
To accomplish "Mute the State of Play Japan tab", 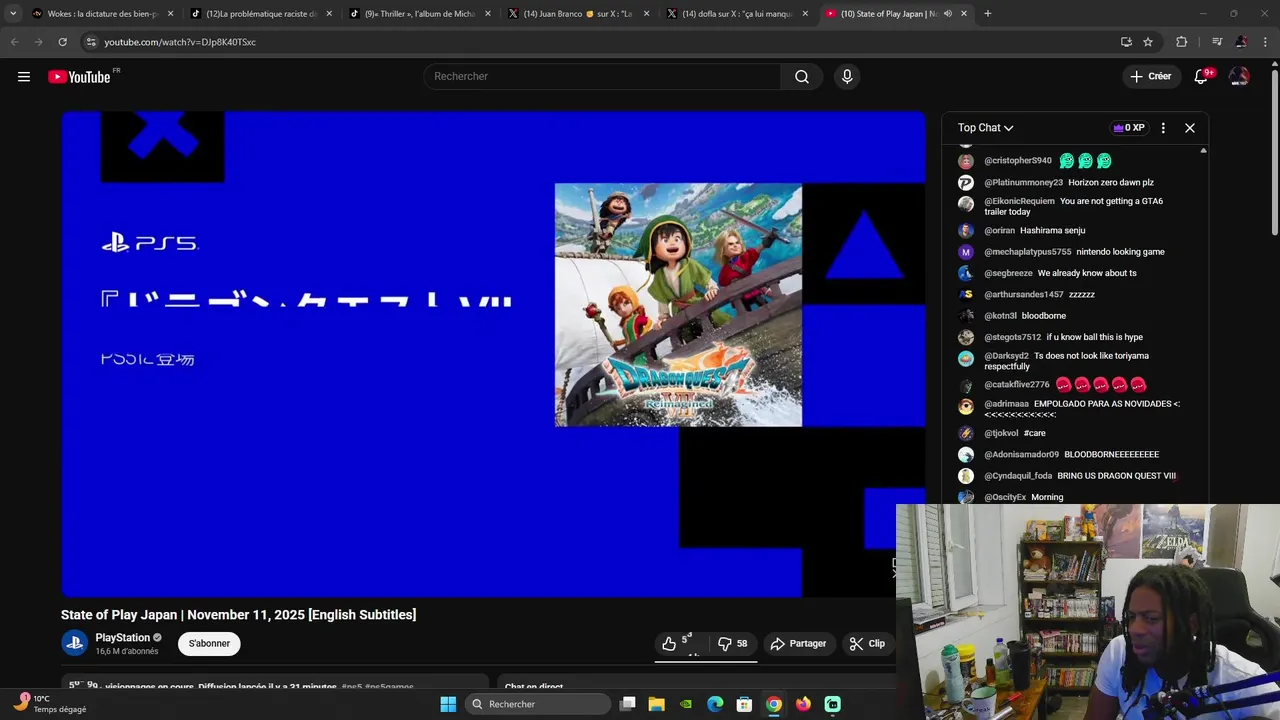I will [948, 14].
